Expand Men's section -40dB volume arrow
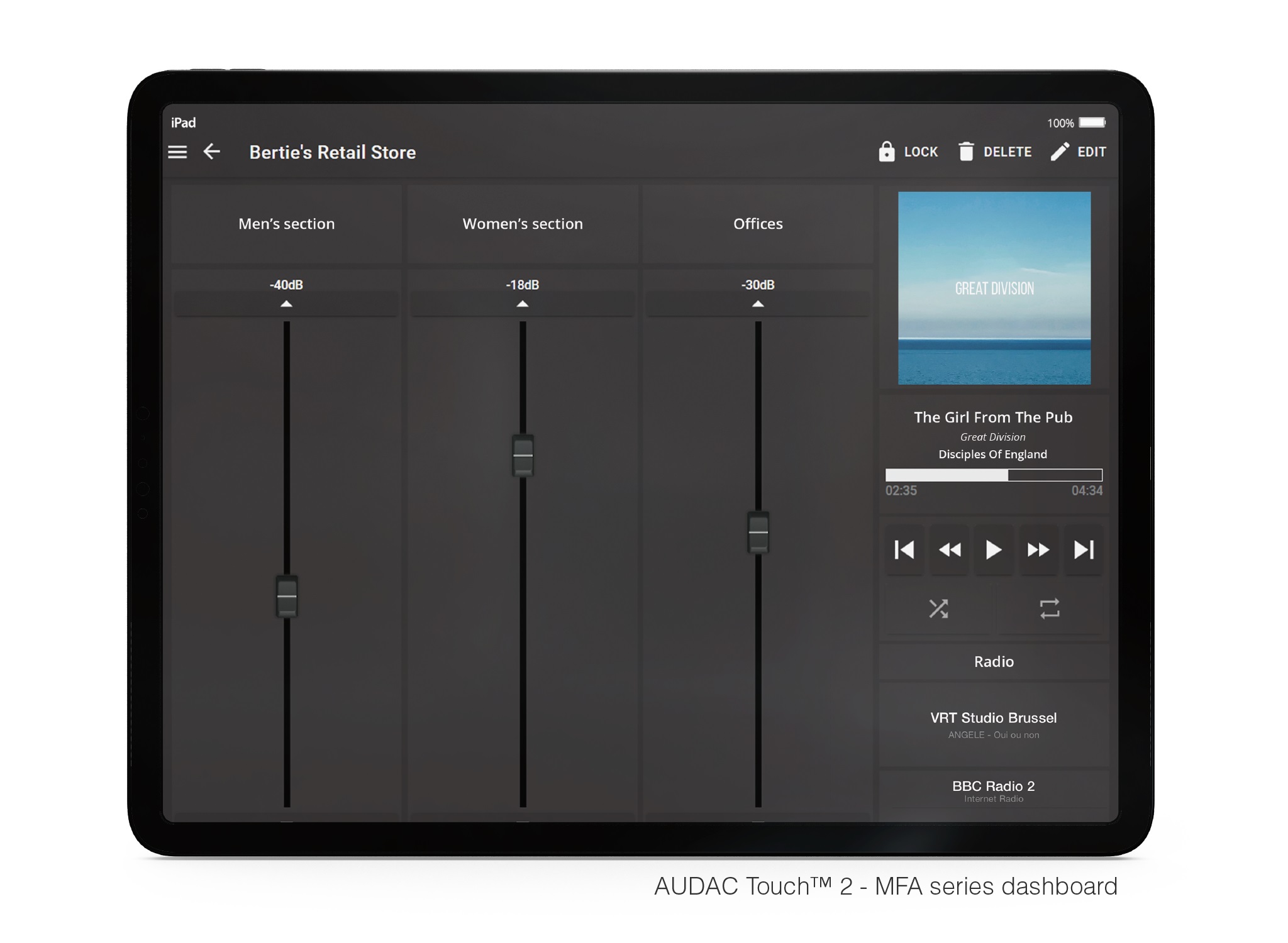Image resolution: width=1288 pixels, height=943 pixels. [x=286, y=304]
